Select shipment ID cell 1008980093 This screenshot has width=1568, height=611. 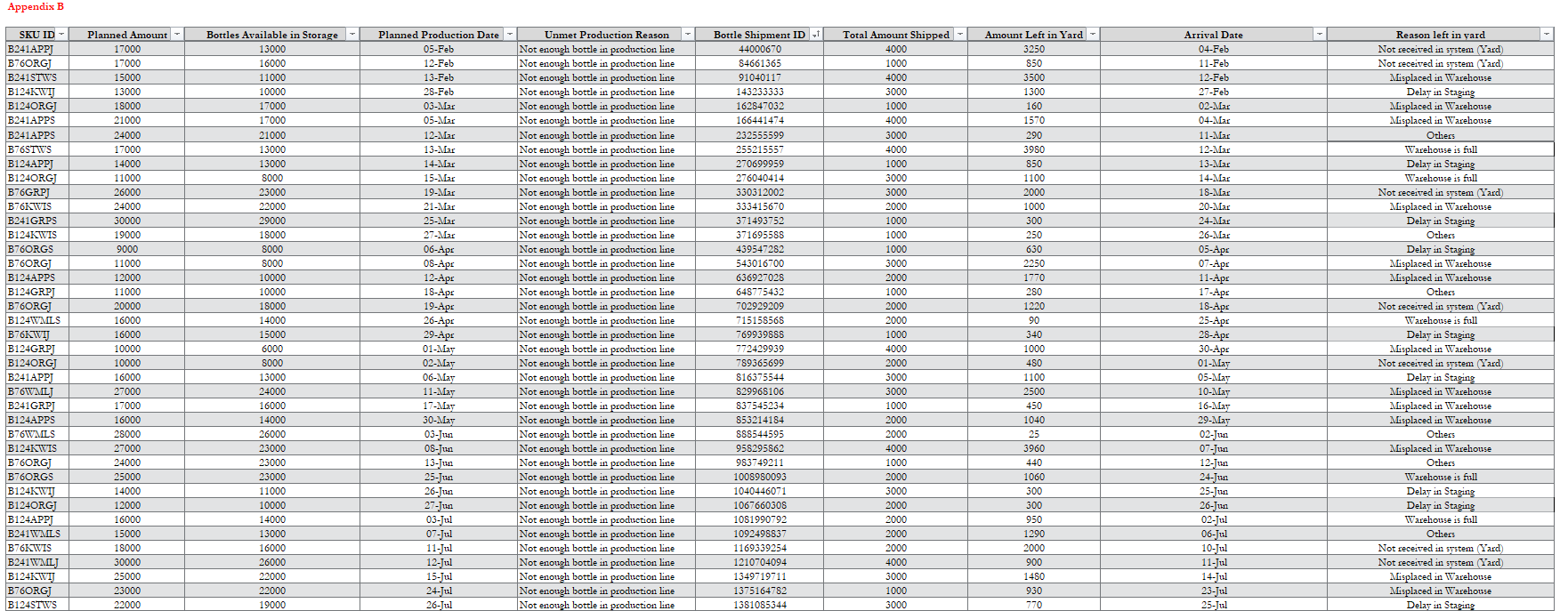(x=759, y=477)
